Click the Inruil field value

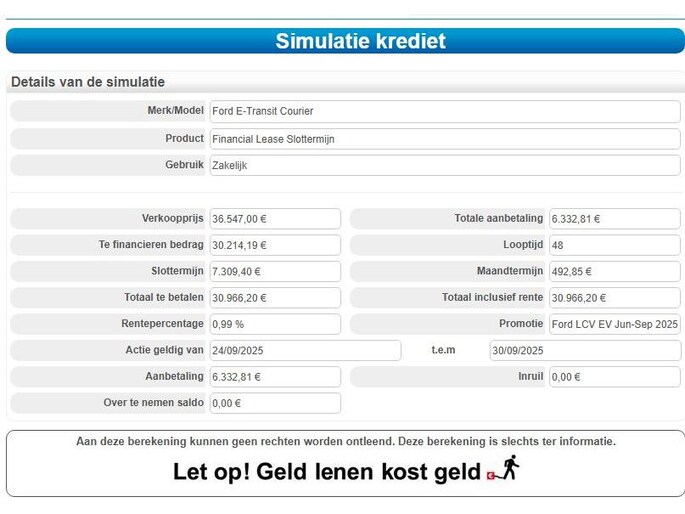tap(614, 377)
